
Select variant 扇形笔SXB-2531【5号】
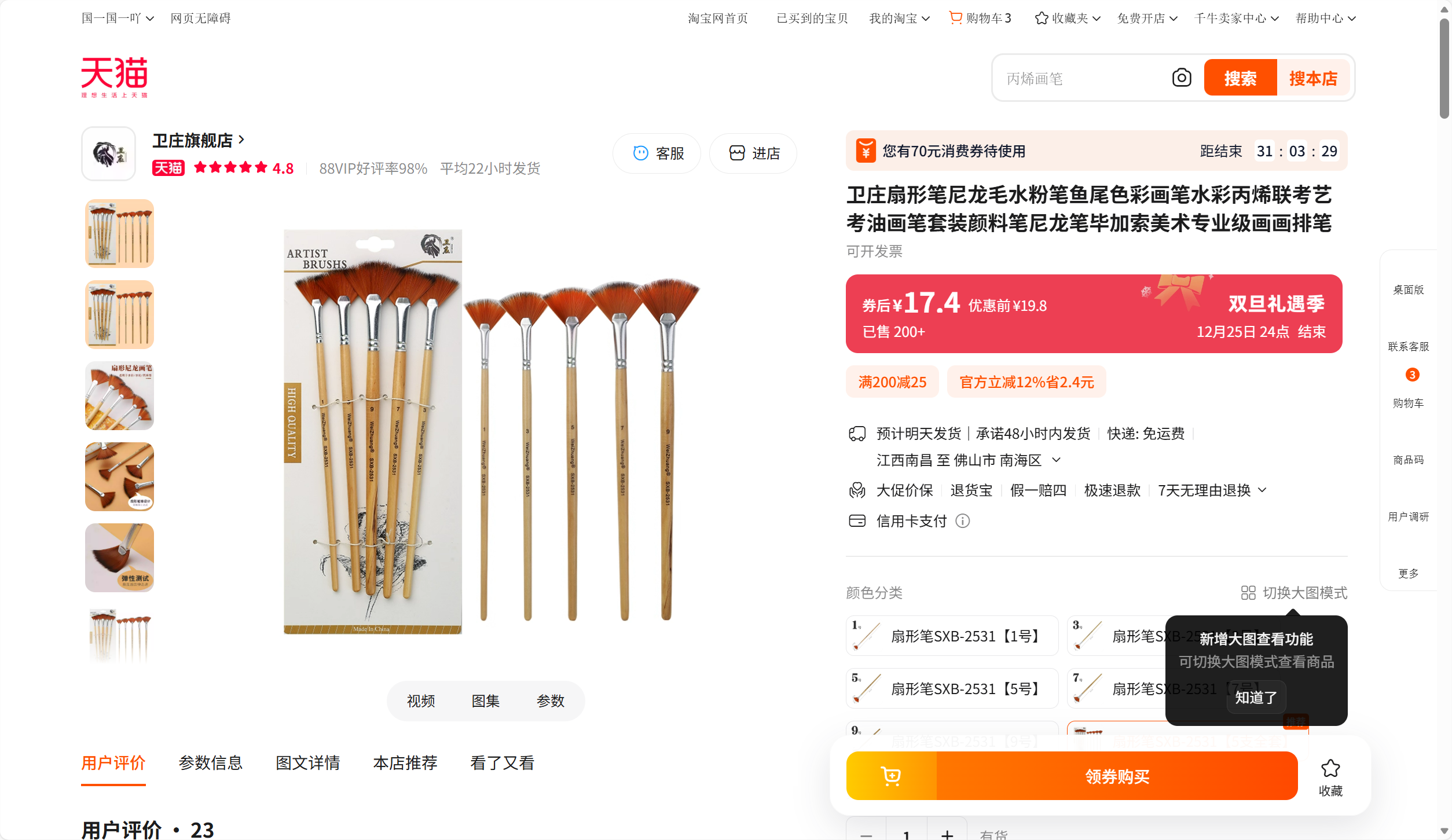click(x=952, y=688)
